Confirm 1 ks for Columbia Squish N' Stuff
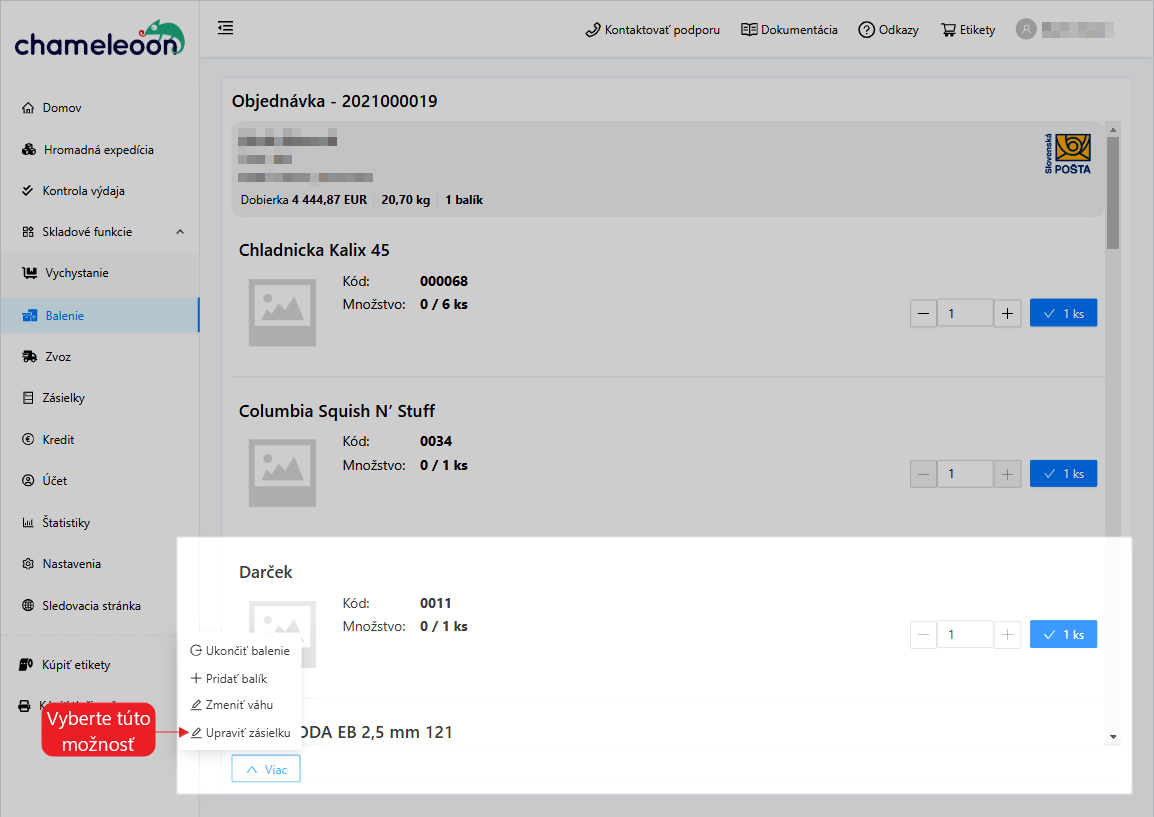This screenshot has width=1154, height=817. [1063, 474]
